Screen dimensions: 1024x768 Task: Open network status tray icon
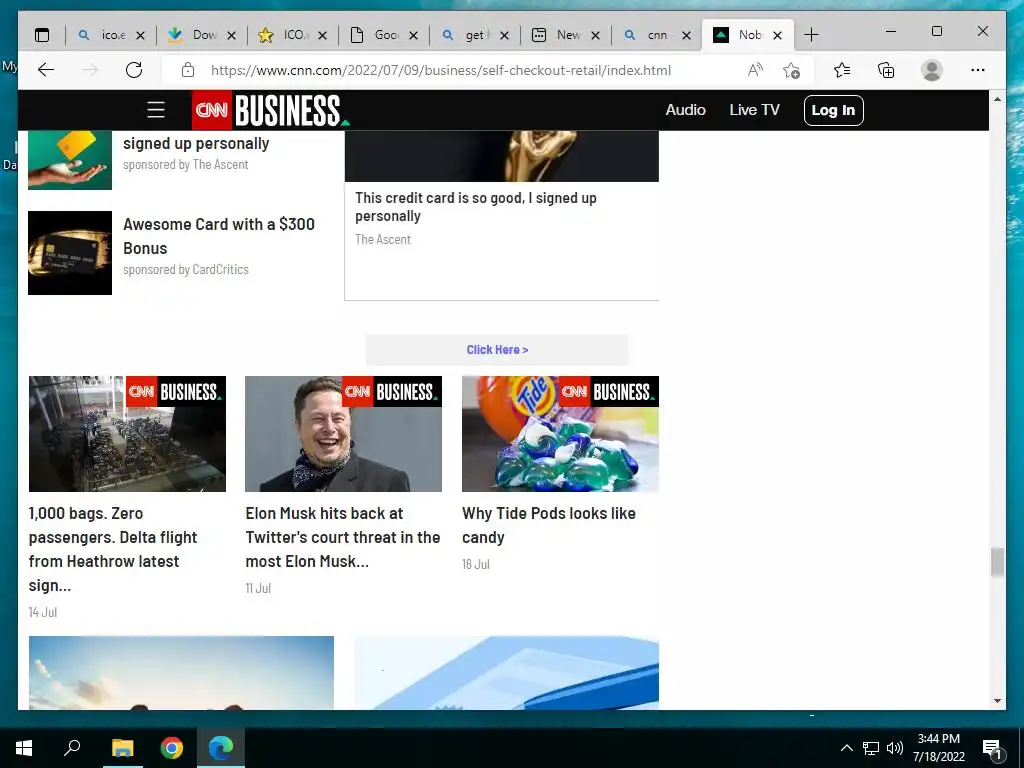pyautogui.click(x=871, y=748)
